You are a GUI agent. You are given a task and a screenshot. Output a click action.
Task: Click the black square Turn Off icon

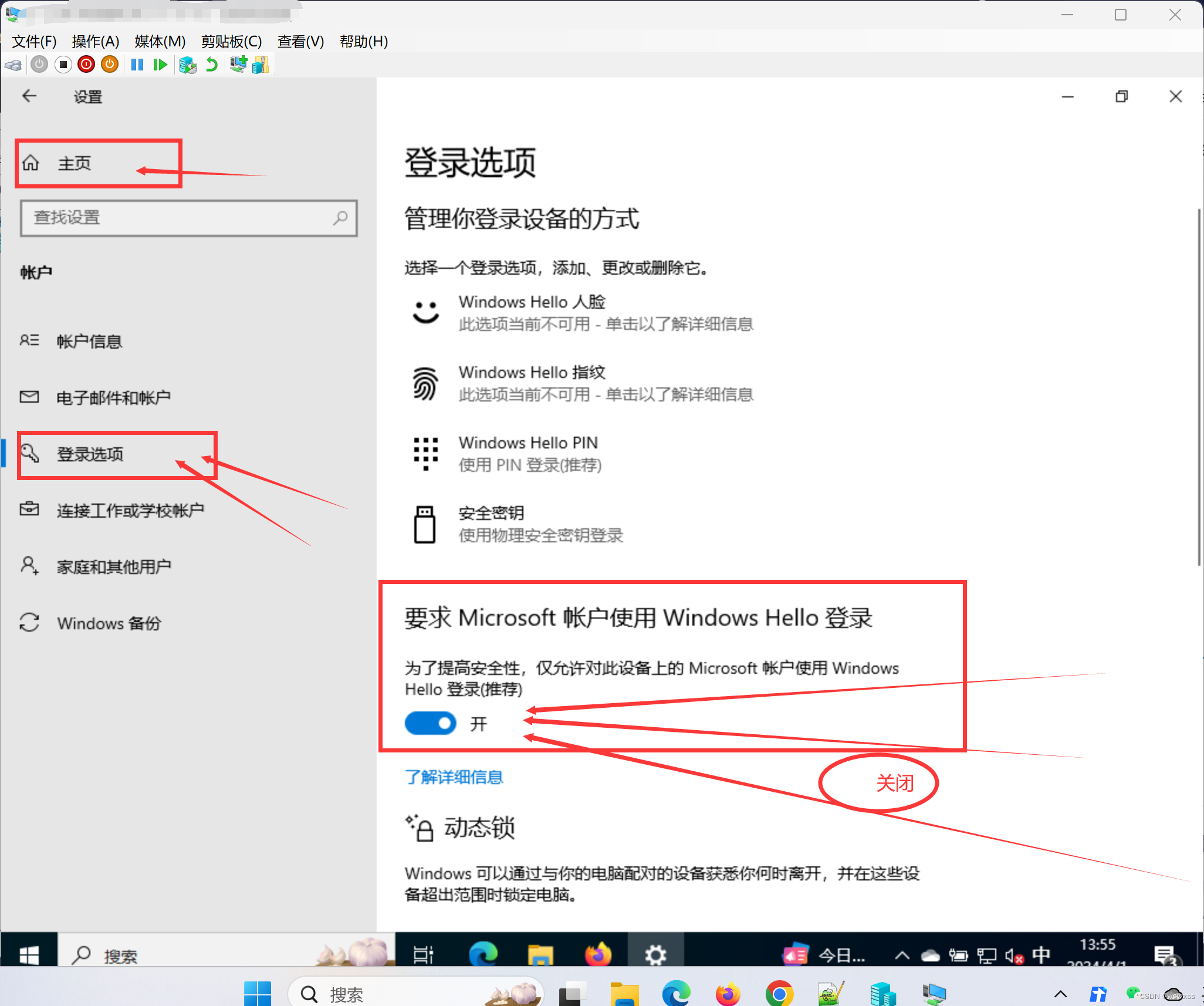63,64
